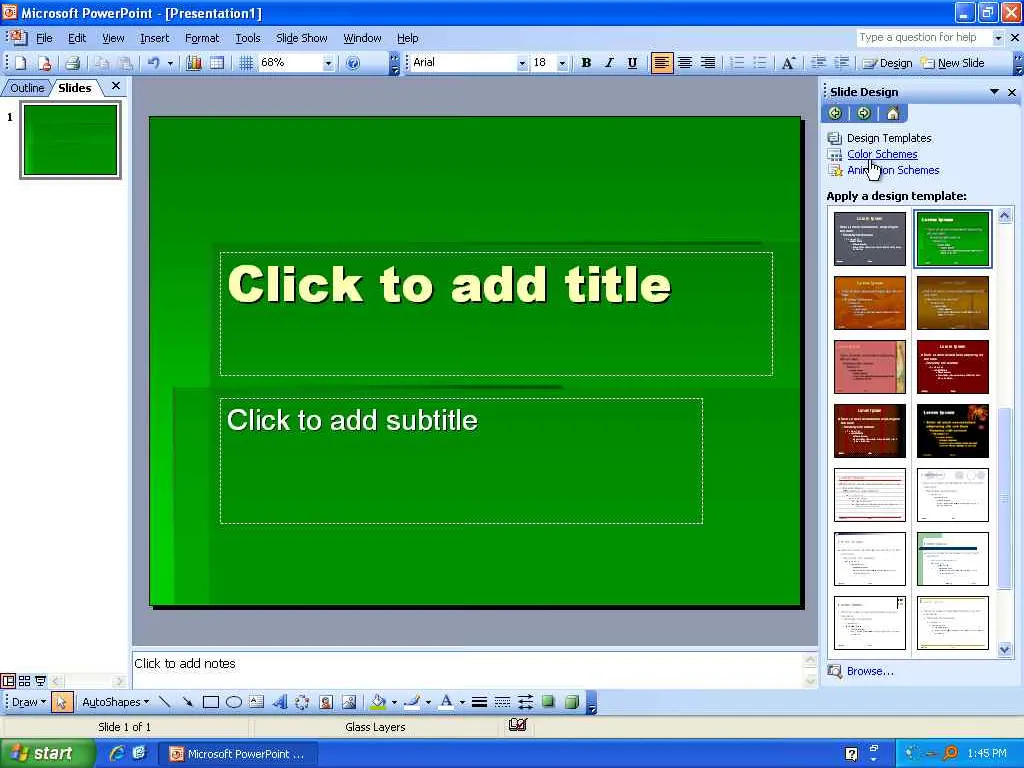Click the Increase Indent icon
Image resolution: width=1024 pixels, height=768 pixels.
tap(842, 63)
